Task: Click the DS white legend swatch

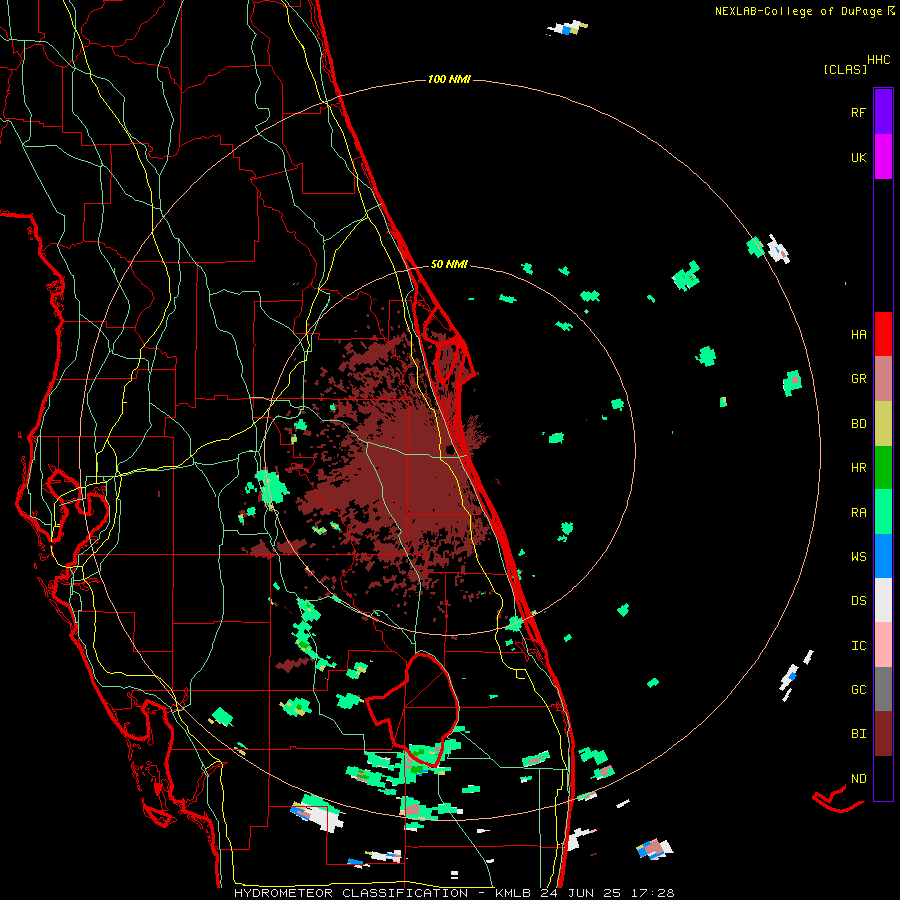Action: [883, 600]
